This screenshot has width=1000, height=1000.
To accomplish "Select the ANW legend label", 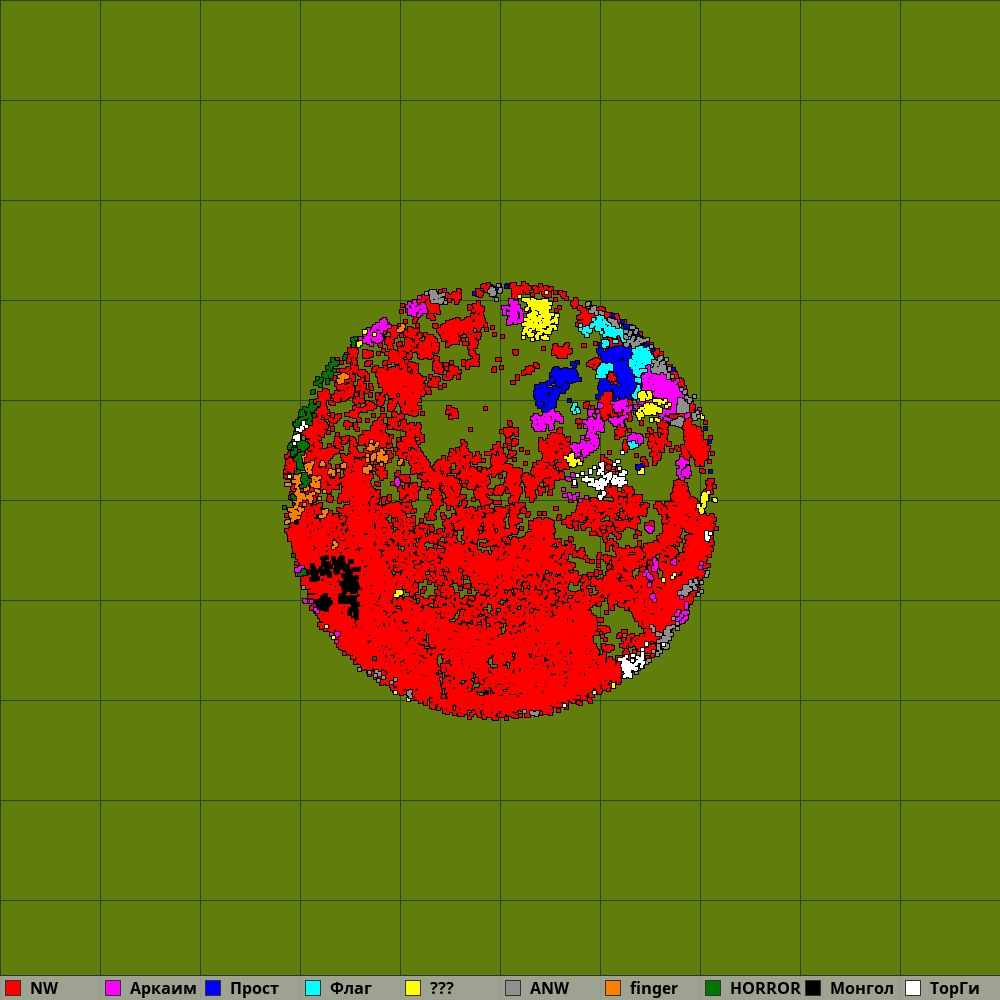I will point(549,988).
